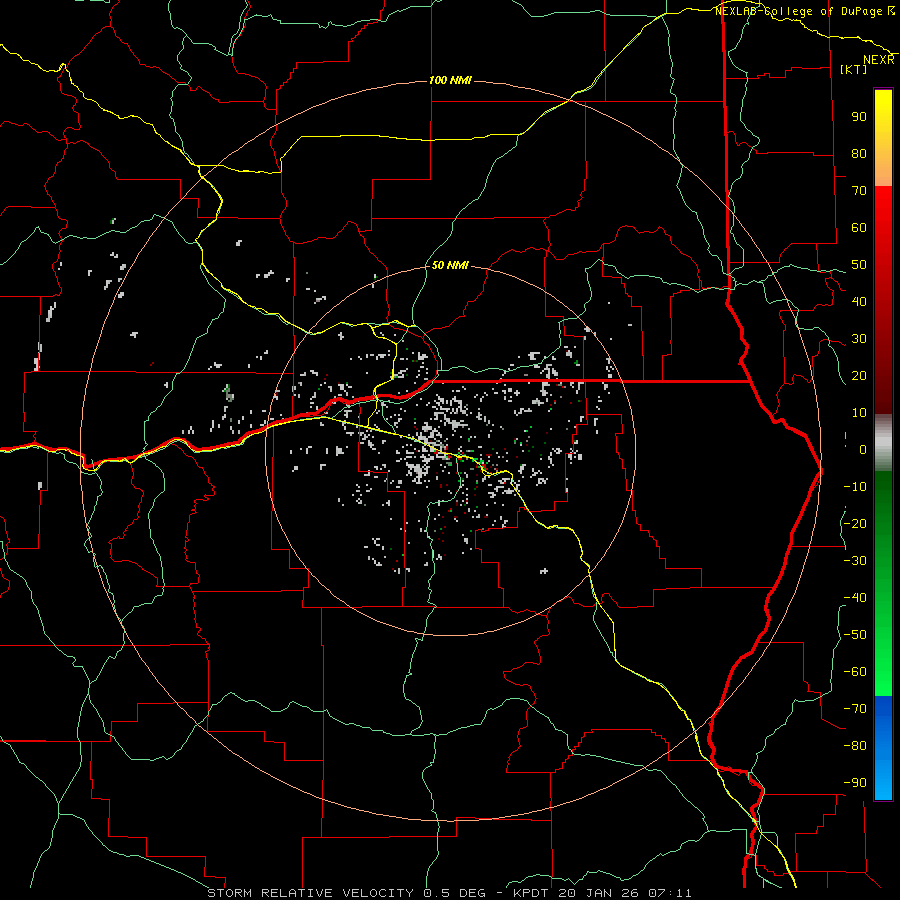Click the 100 NMI range ring label

(450, 80)
